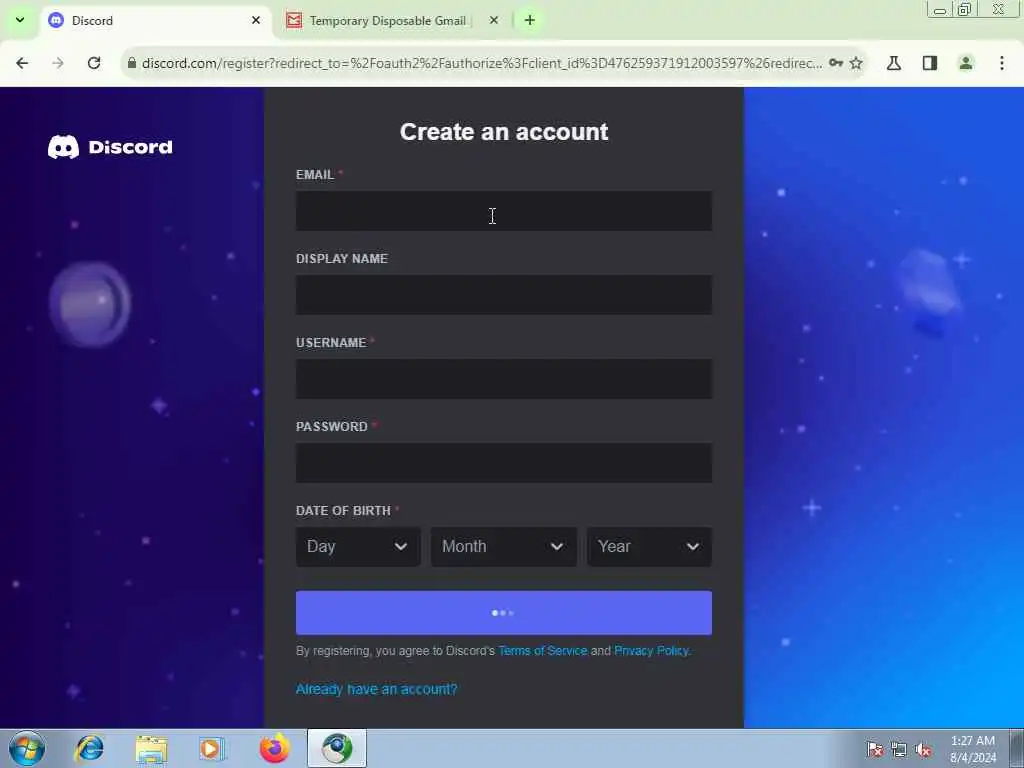Image resolution: width=1024 pixels, height=768 pixels.
Task: Open the tab search dropdown arrow
Action: coord(20,20)
